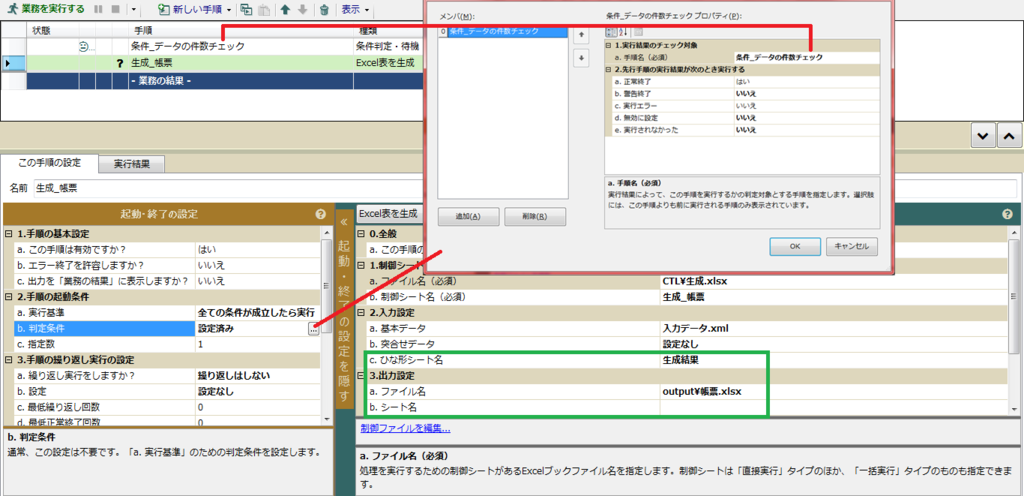Click the copy step icon in the toolbar
This screenshot has width=1024, height=496.
point(246,10)
